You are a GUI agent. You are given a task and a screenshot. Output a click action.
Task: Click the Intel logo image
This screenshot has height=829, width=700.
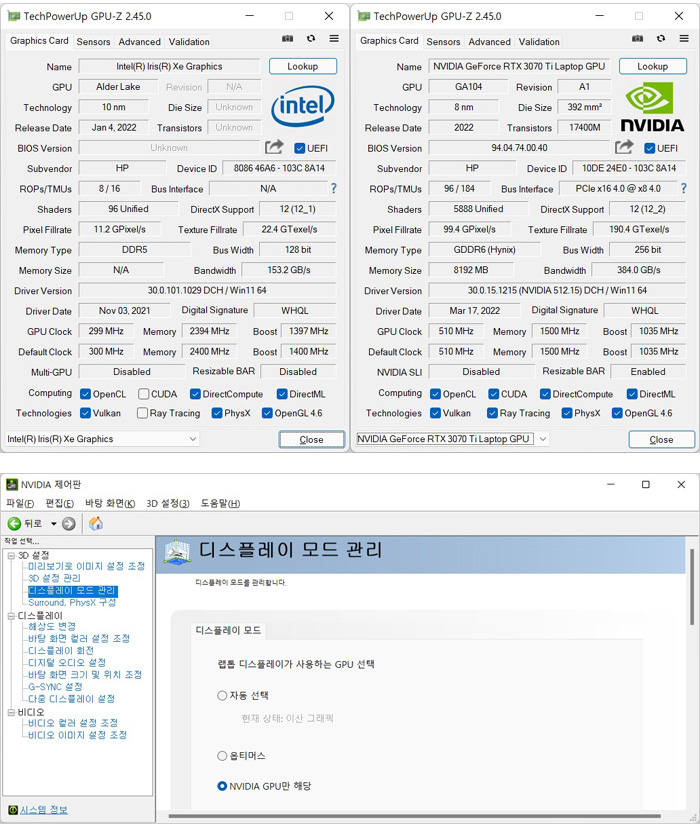[302, 106]
